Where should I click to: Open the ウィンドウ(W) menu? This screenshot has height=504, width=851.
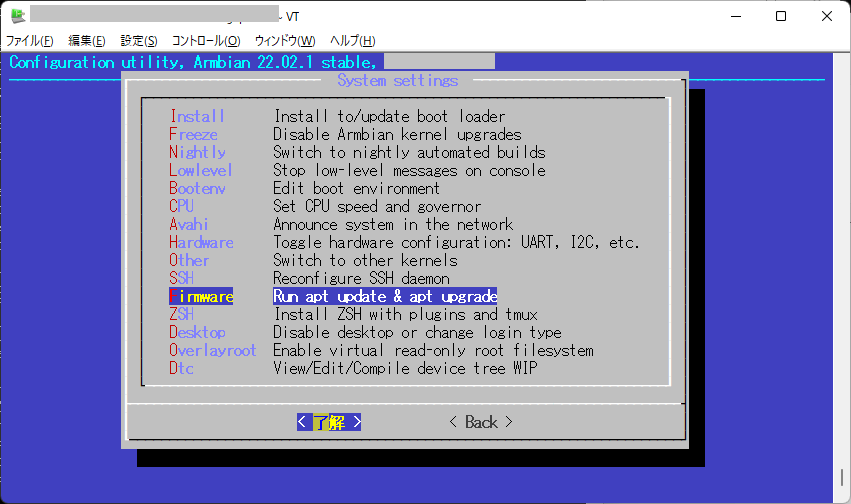click(x=284, y=41)
